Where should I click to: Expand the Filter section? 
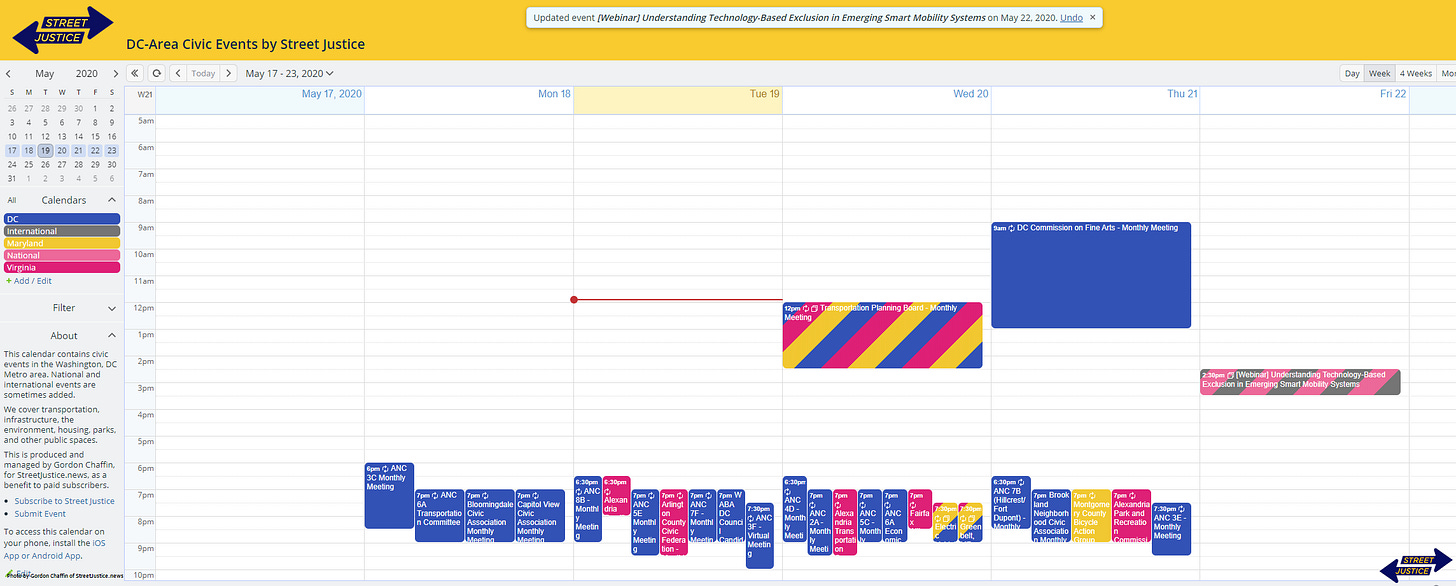click(x=112, y=308)
